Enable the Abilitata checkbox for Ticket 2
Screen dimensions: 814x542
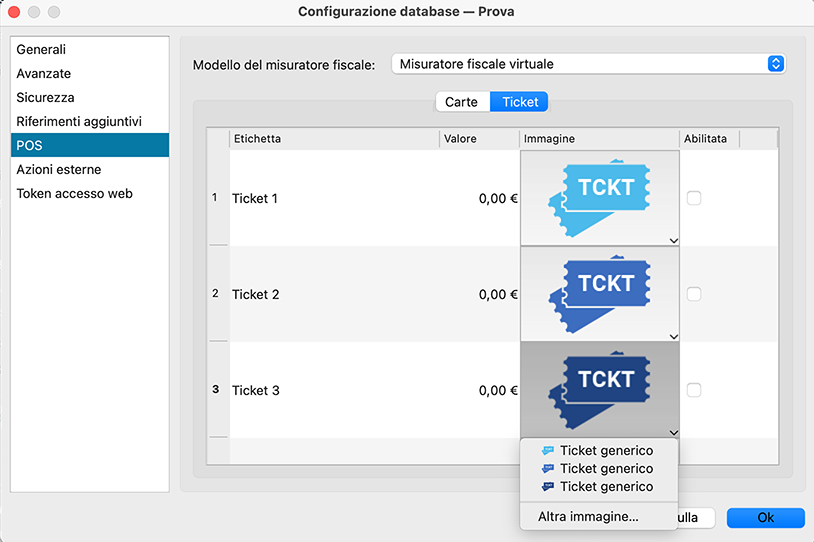tap(694, 294)
